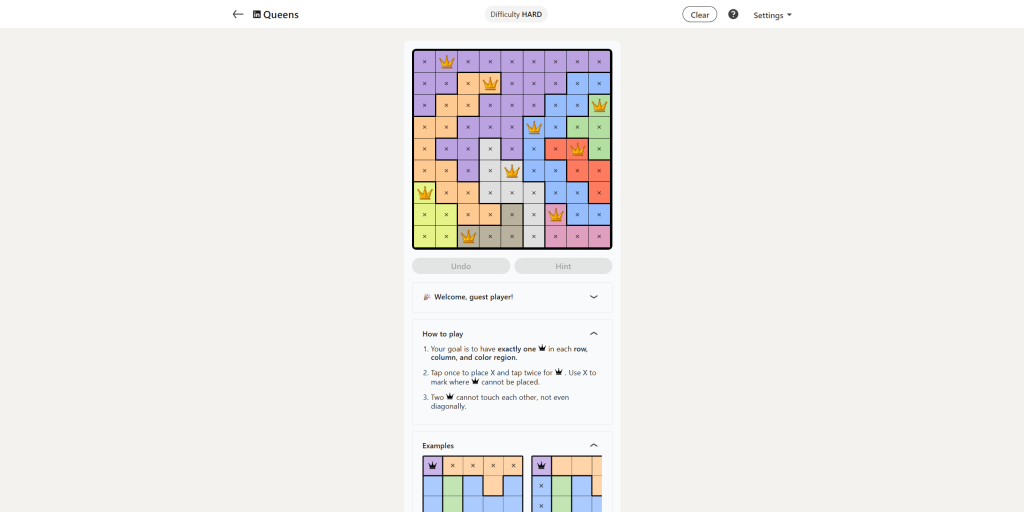Click the Undo button
The height and width of the screenshot is (512, 1024).
point(461,266)
